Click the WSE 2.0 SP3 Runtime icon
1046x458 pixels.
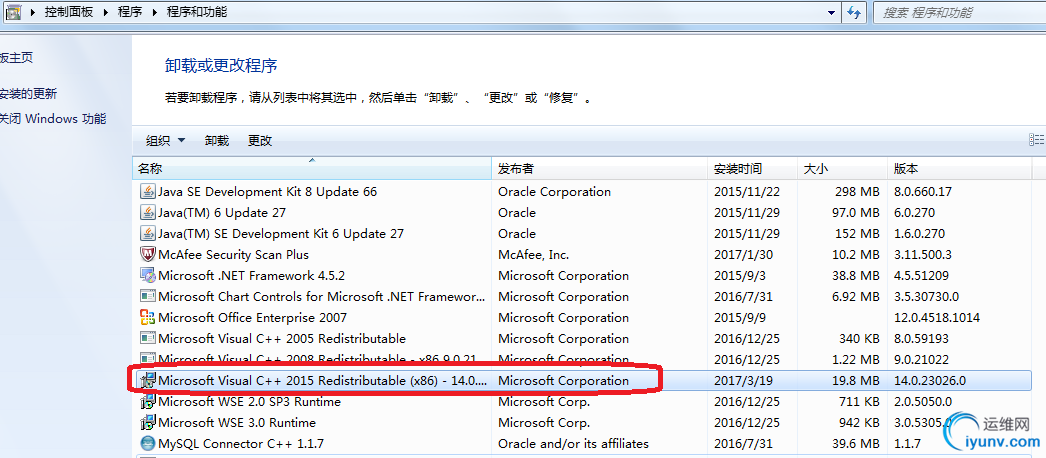[147, 402]
